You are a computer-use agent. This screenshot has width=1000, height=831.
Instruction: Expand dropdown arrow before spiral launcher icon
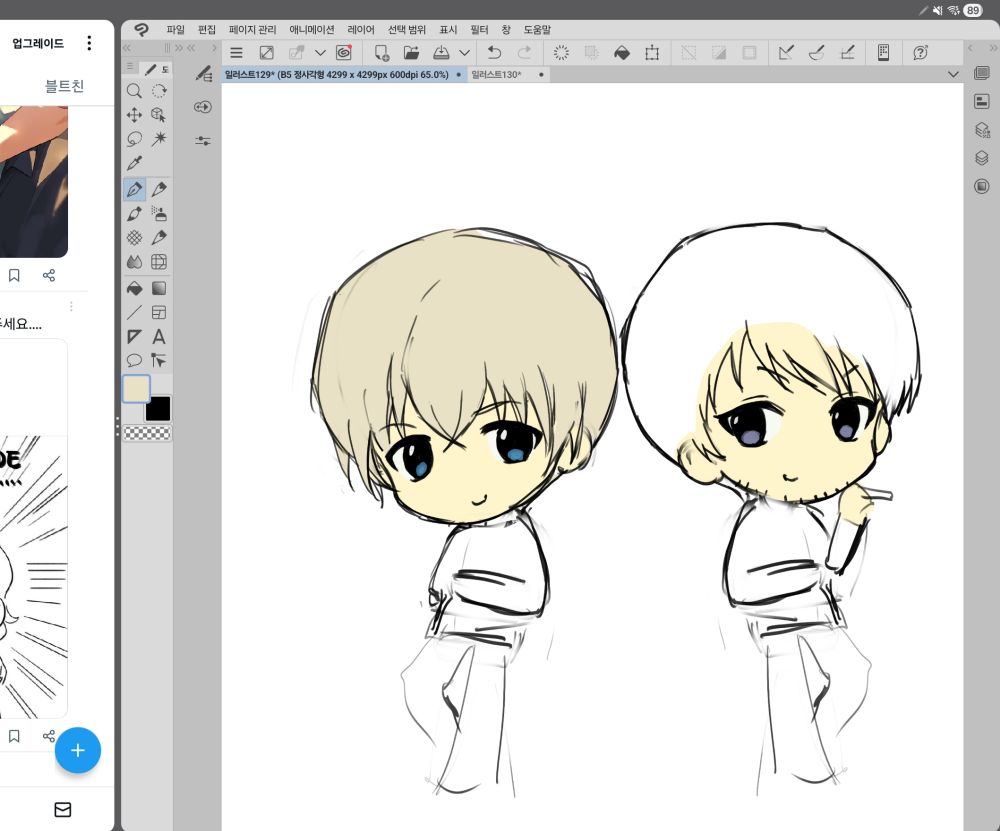point(320,53)
